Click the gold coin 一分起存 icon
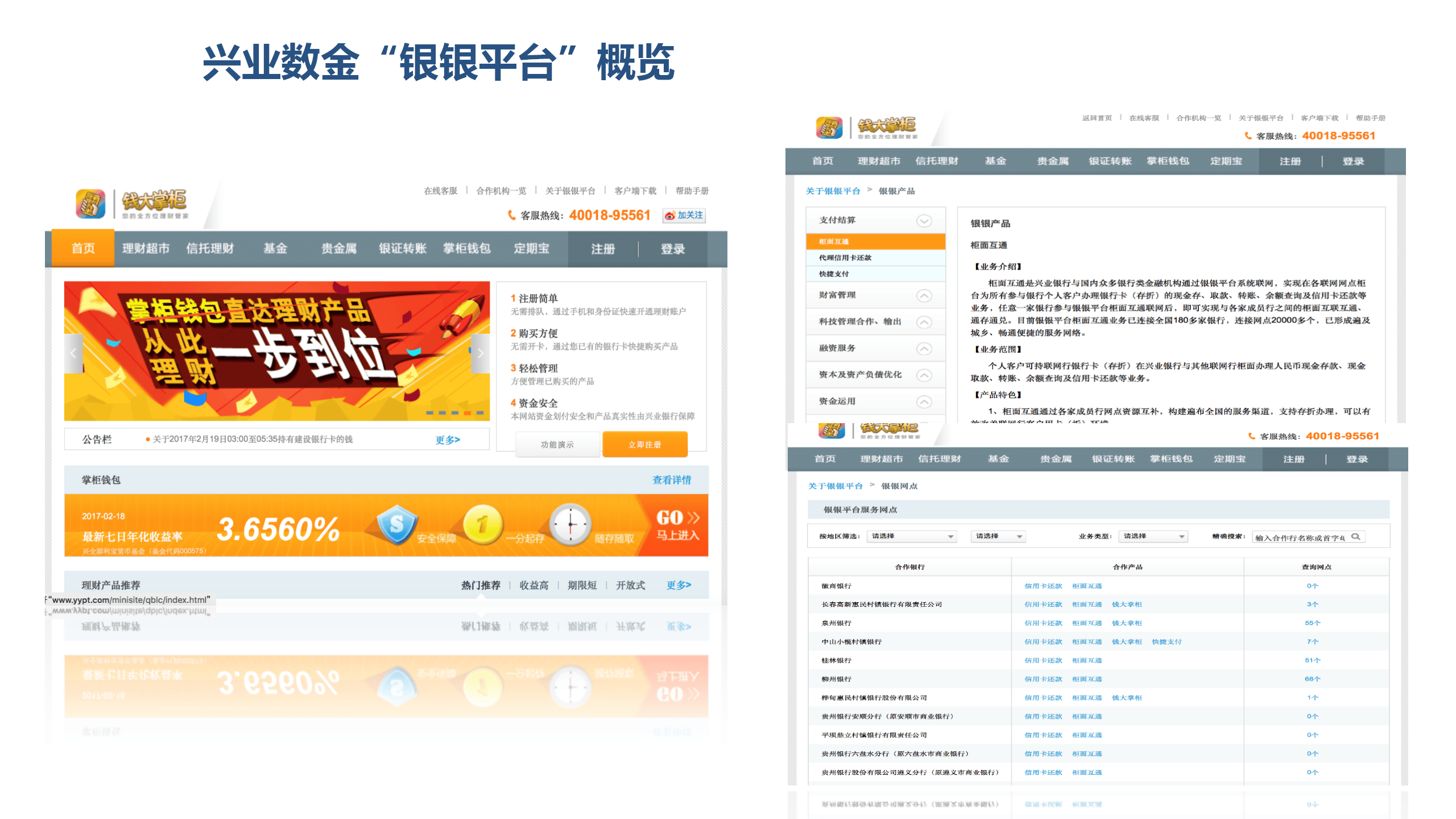This screenshot has height=819, width=1456. click(x=482, y=524)
